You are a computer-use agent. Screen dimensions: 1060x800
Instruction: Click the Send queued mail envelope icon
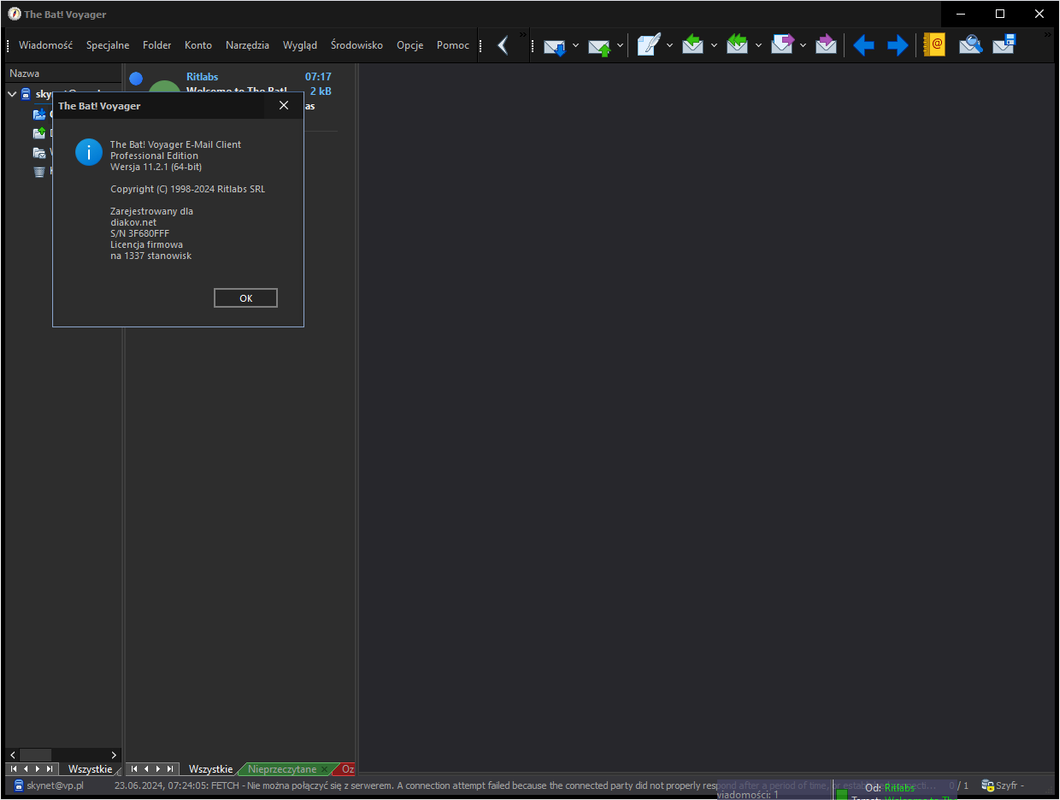599,46
